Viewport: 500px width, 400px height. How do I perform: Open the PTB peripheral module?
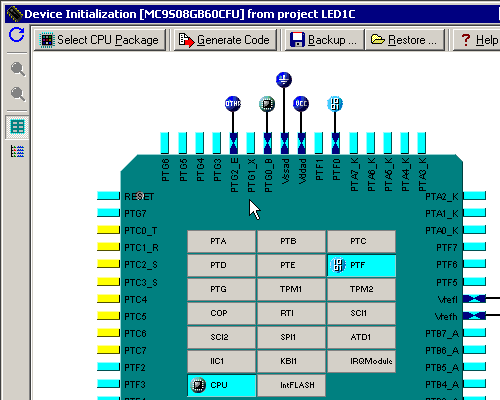pyautogui.click(x=291, y=241)
